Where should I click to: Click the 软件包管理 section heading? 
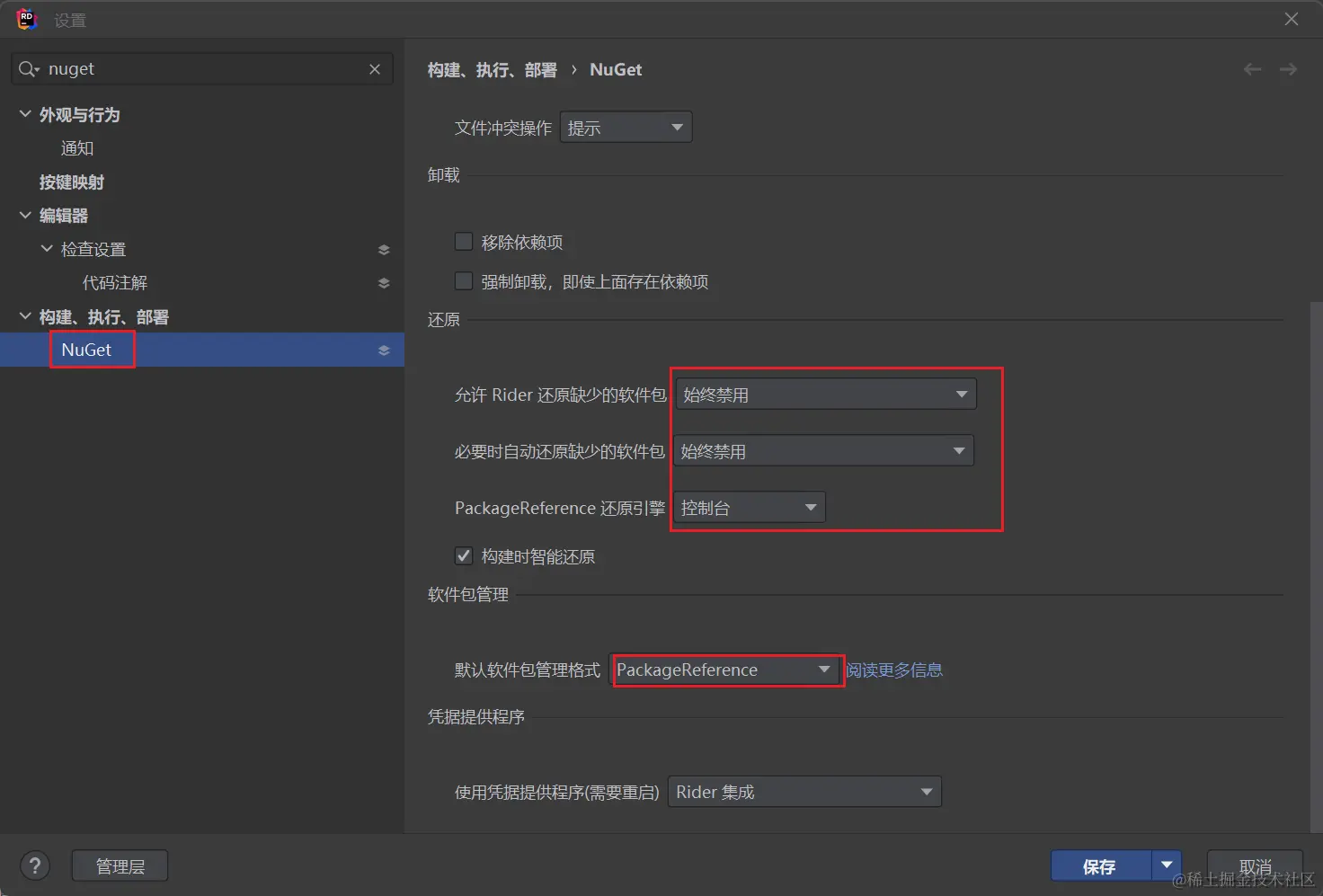coord(468,595)
